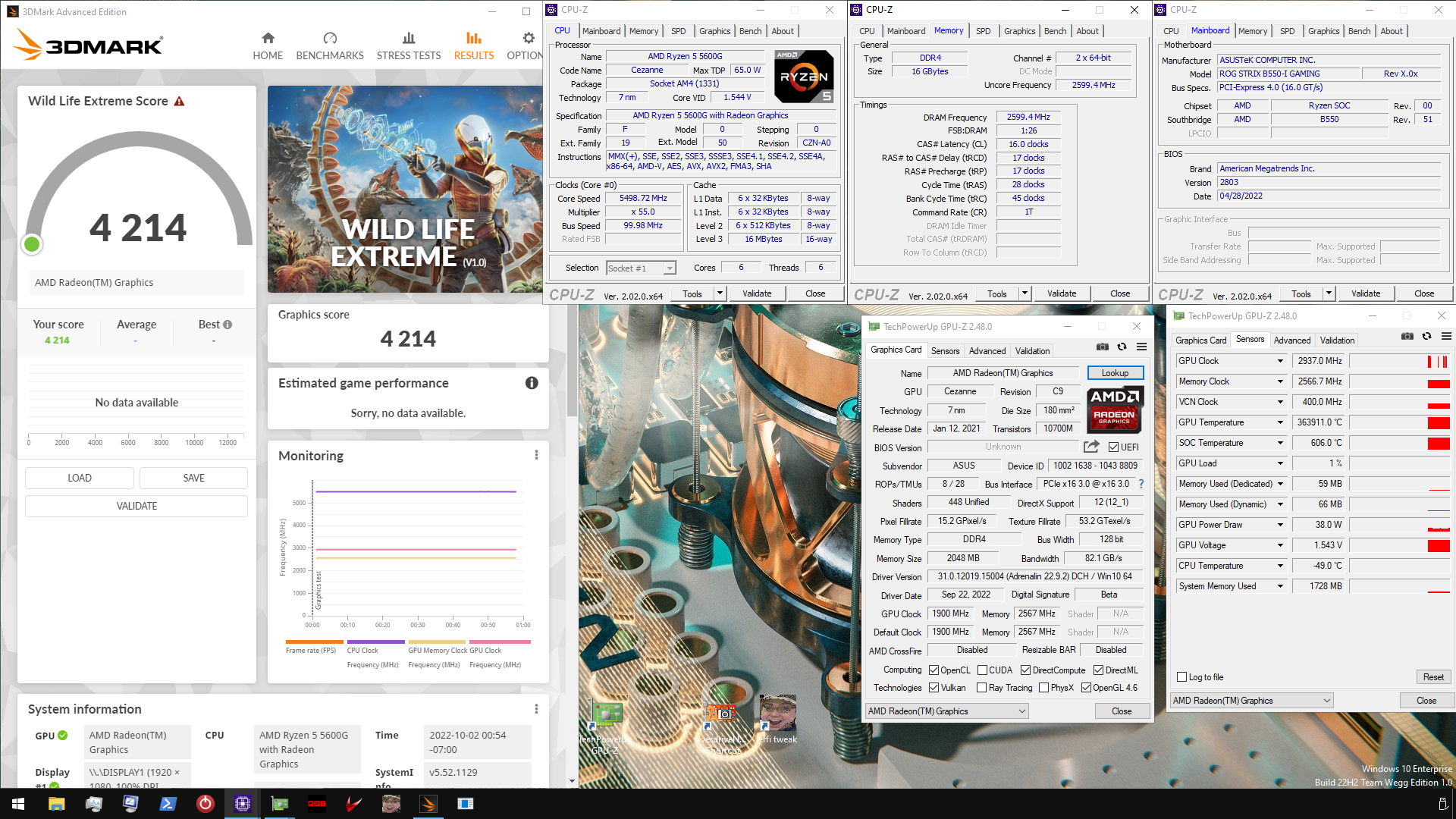Open 3DMark BENCHMARKS gauge icon
1456x819 pixels.
click(x=330, y=38)
